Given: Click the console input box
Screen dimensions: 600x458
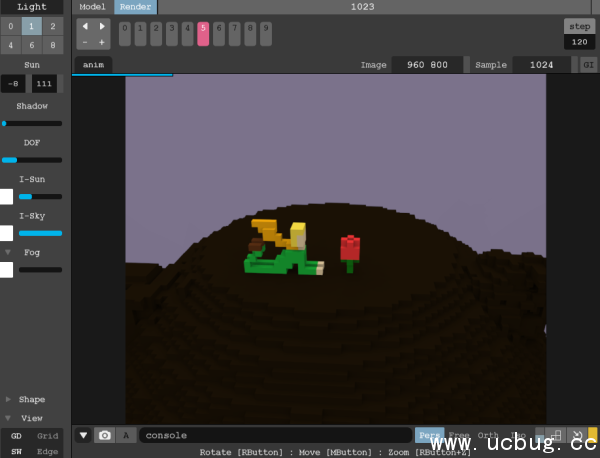Looking at the screenshot, I should [276, 435].
